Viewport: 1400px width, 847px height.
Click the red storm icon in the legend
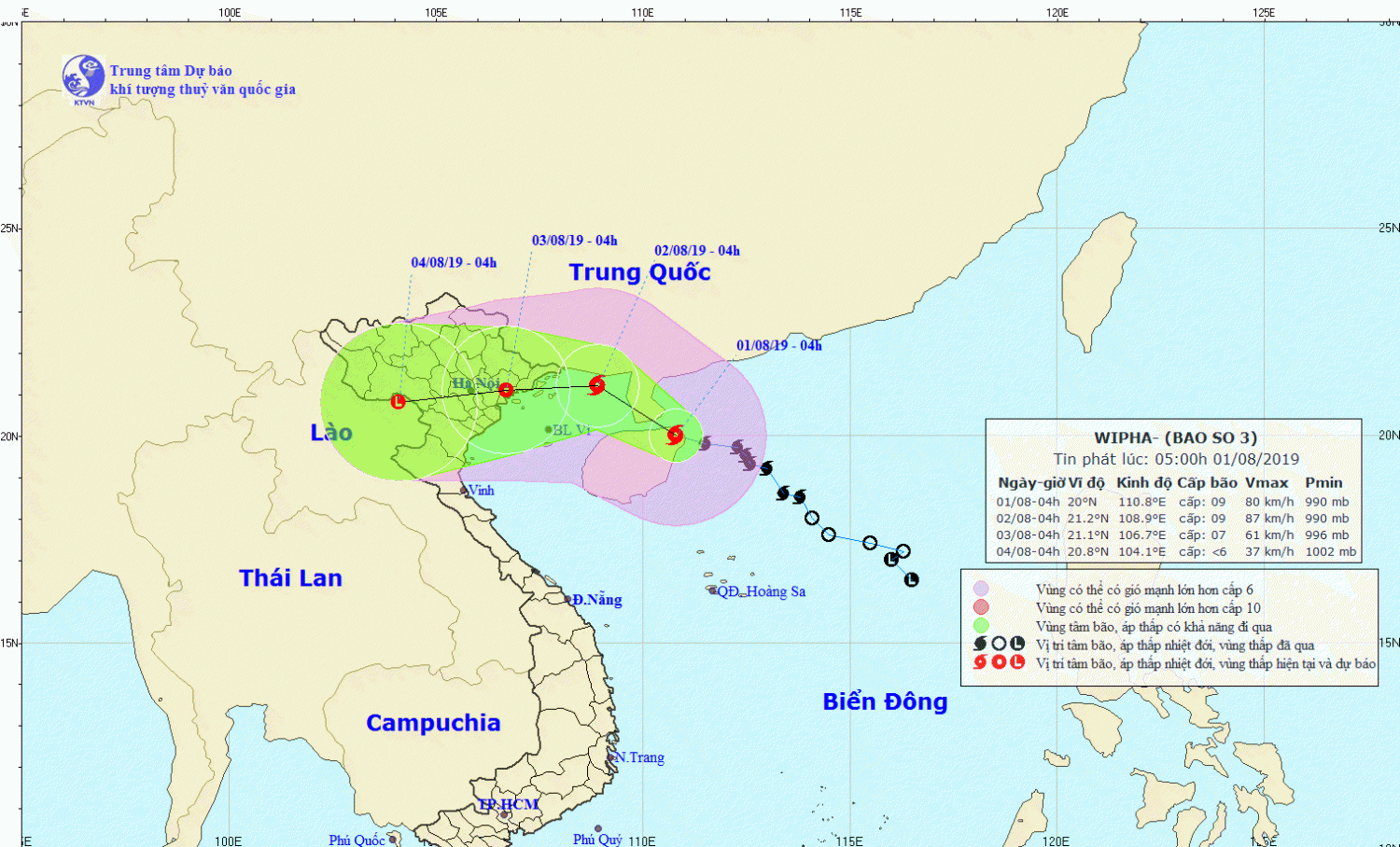[980, 662]
